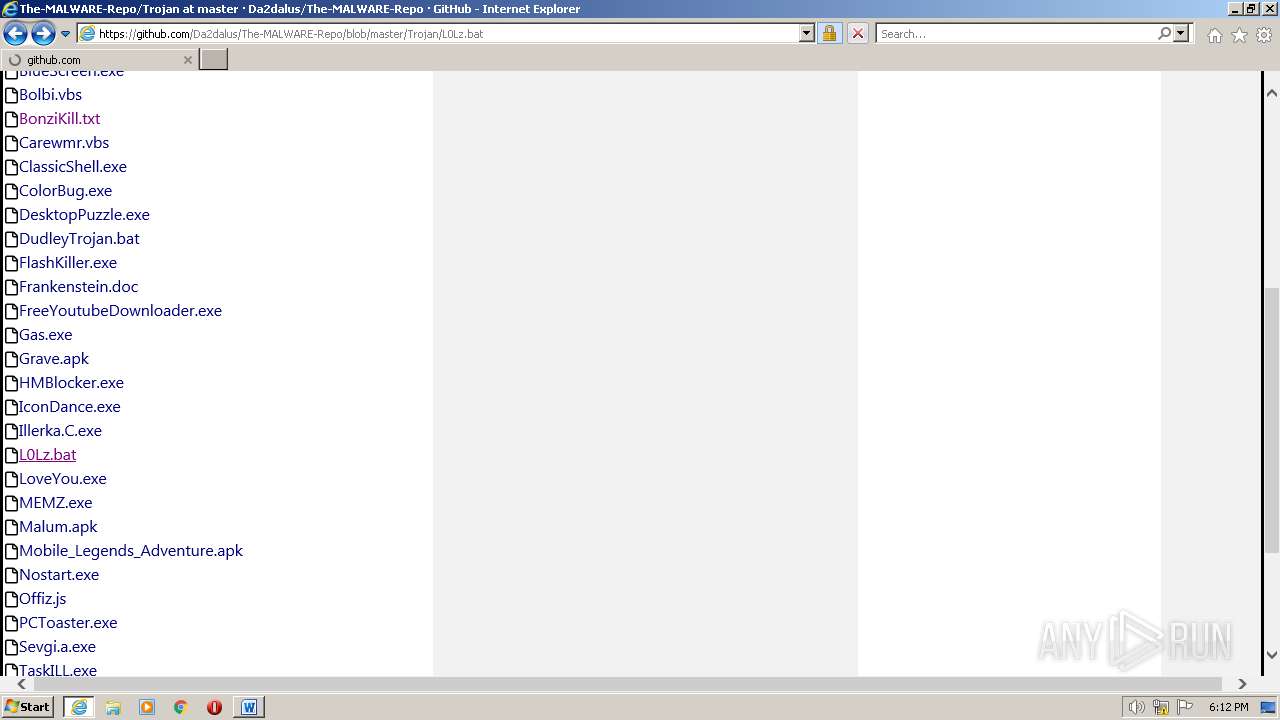Open Frankenstein.doc file link
The width and height of the screenshot is (1280, 720).
(78, 287)
